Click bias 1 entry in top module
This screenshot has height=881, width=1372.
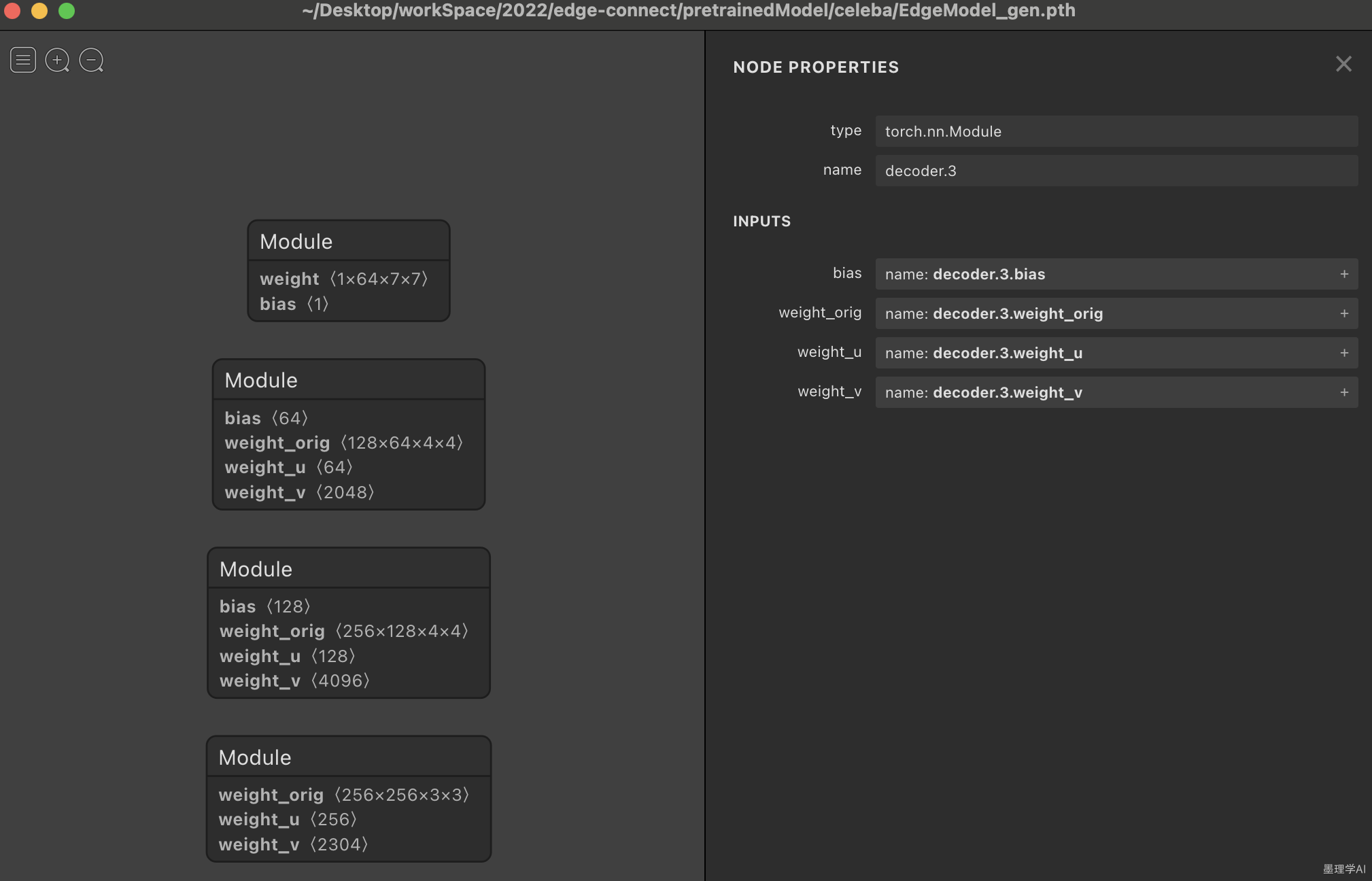pyautogui.click(x=294, y=305)
